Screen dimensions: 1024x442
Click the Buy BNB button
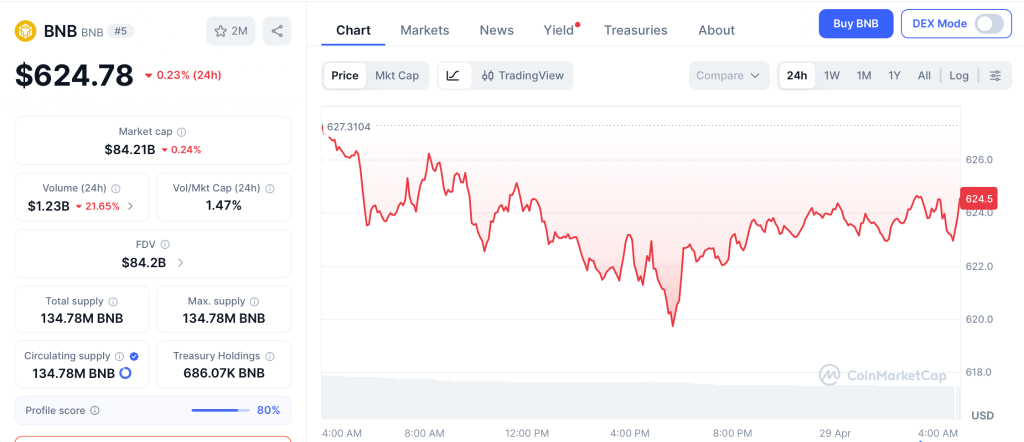pos(855,23)
